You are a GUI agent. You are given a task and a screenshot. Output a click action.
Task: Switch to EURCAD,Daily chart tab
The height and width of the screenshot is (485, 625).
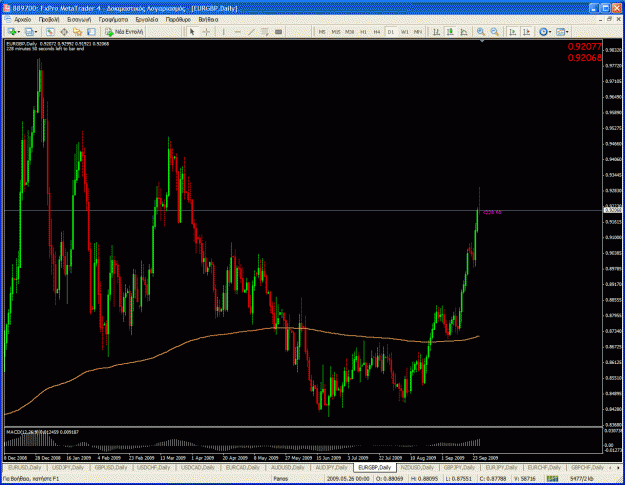tap(242, 467)
